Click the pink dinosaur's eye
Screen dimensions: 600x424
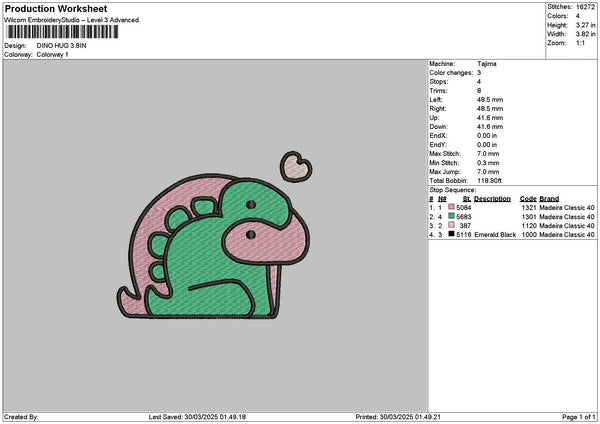pos(250,236)
